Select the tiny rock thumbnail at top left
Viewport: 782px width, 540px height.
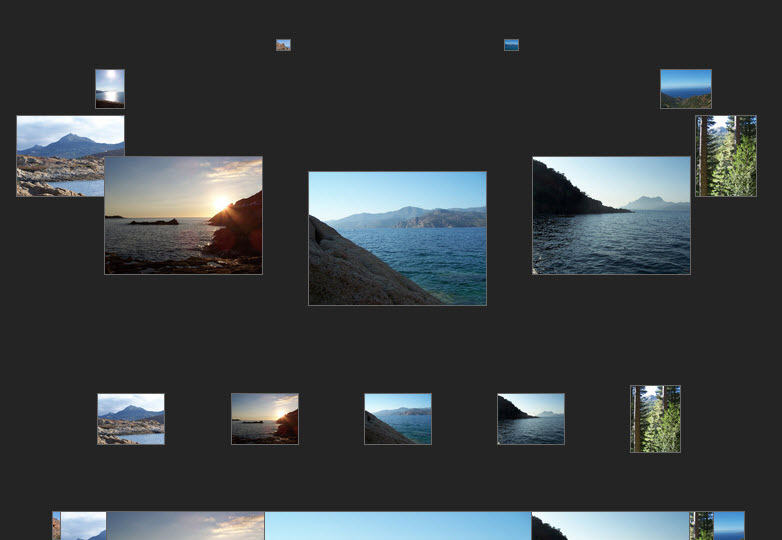(283, 45)
